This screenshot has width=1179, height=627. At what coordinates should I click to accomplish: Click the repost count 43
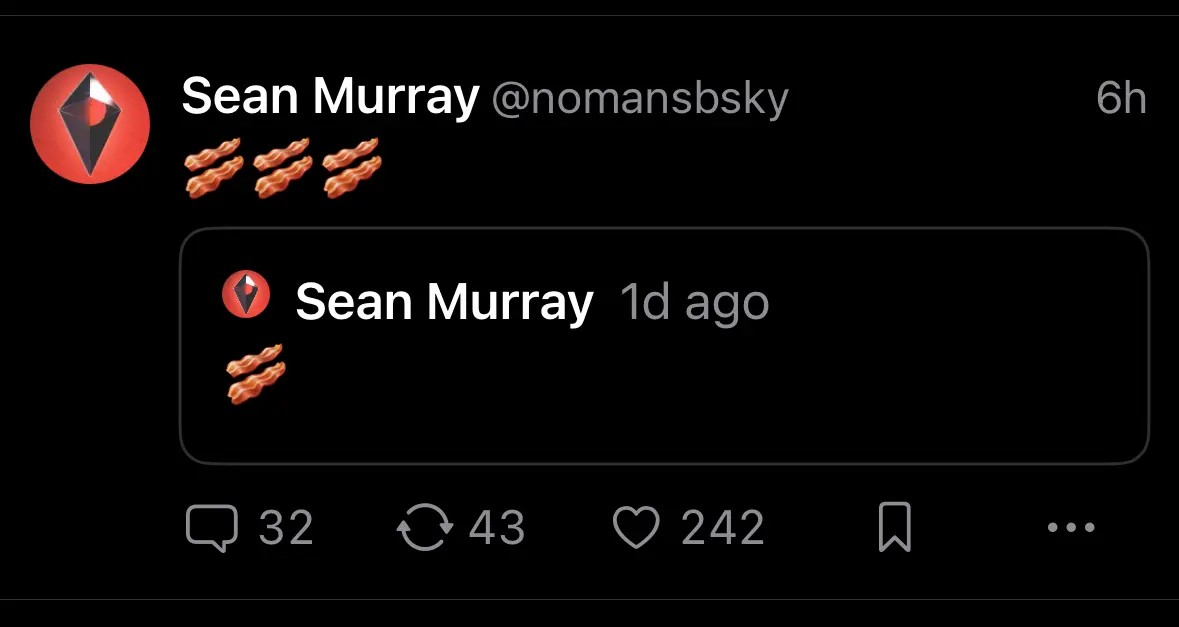pyautogui.click(x=497, y=528)
